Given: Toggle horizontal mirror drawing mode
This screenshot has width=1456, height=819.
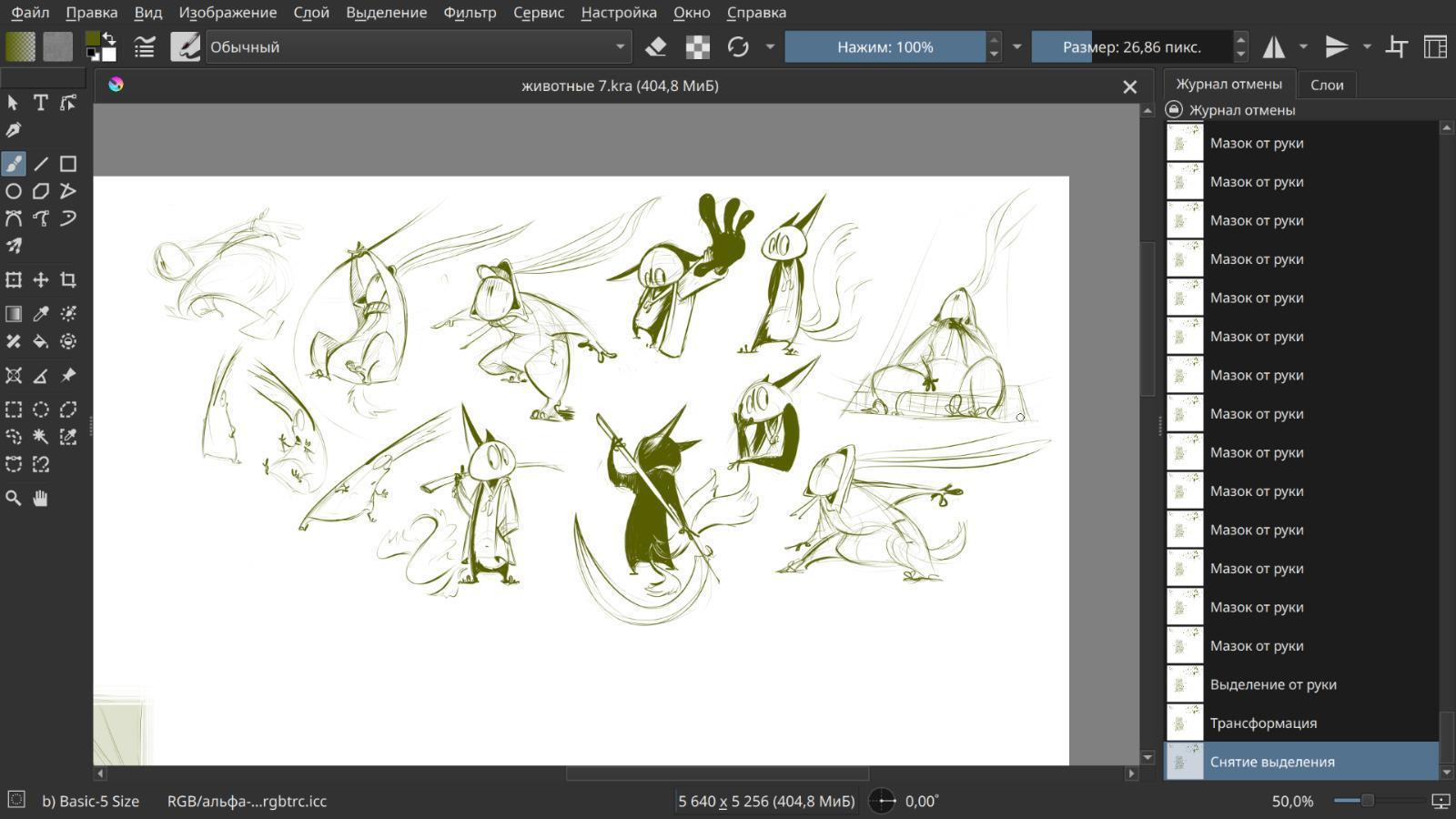Looking at the screenshot, I should (x=1274, y=47).
